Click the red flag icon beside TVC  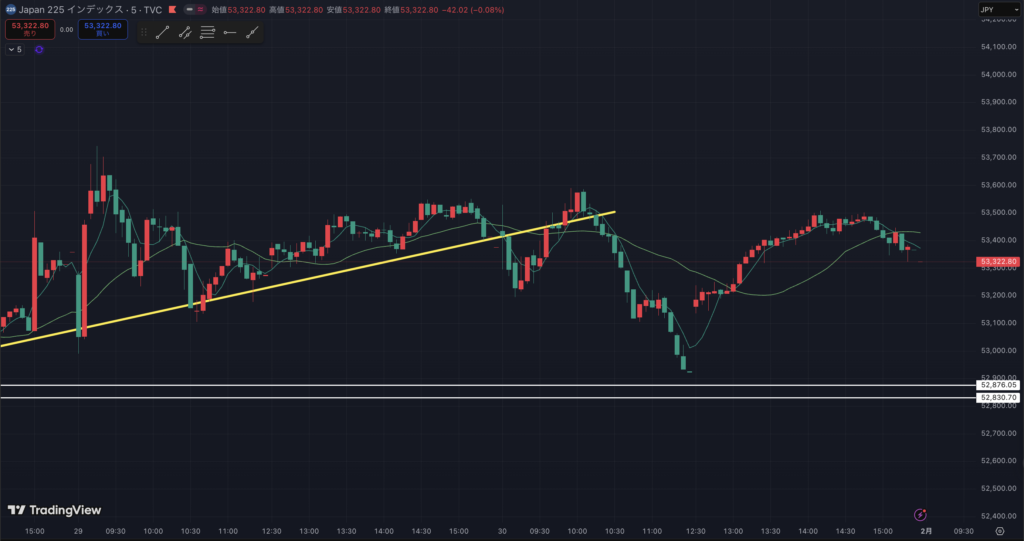[x=173, y=10]
